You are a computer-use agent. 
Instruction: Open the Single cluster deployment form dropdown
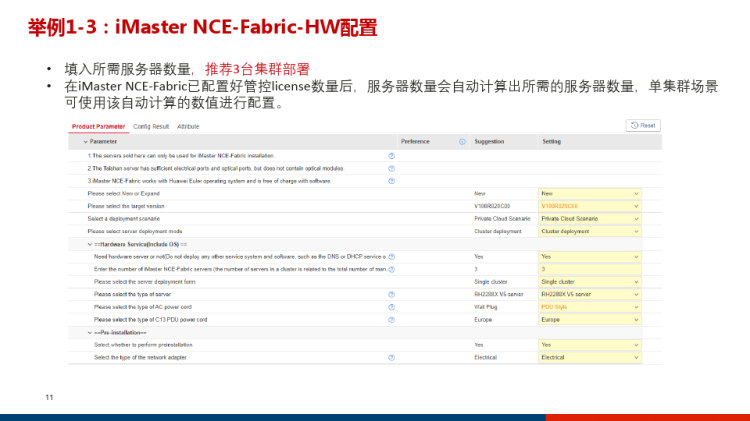point(589,282)
